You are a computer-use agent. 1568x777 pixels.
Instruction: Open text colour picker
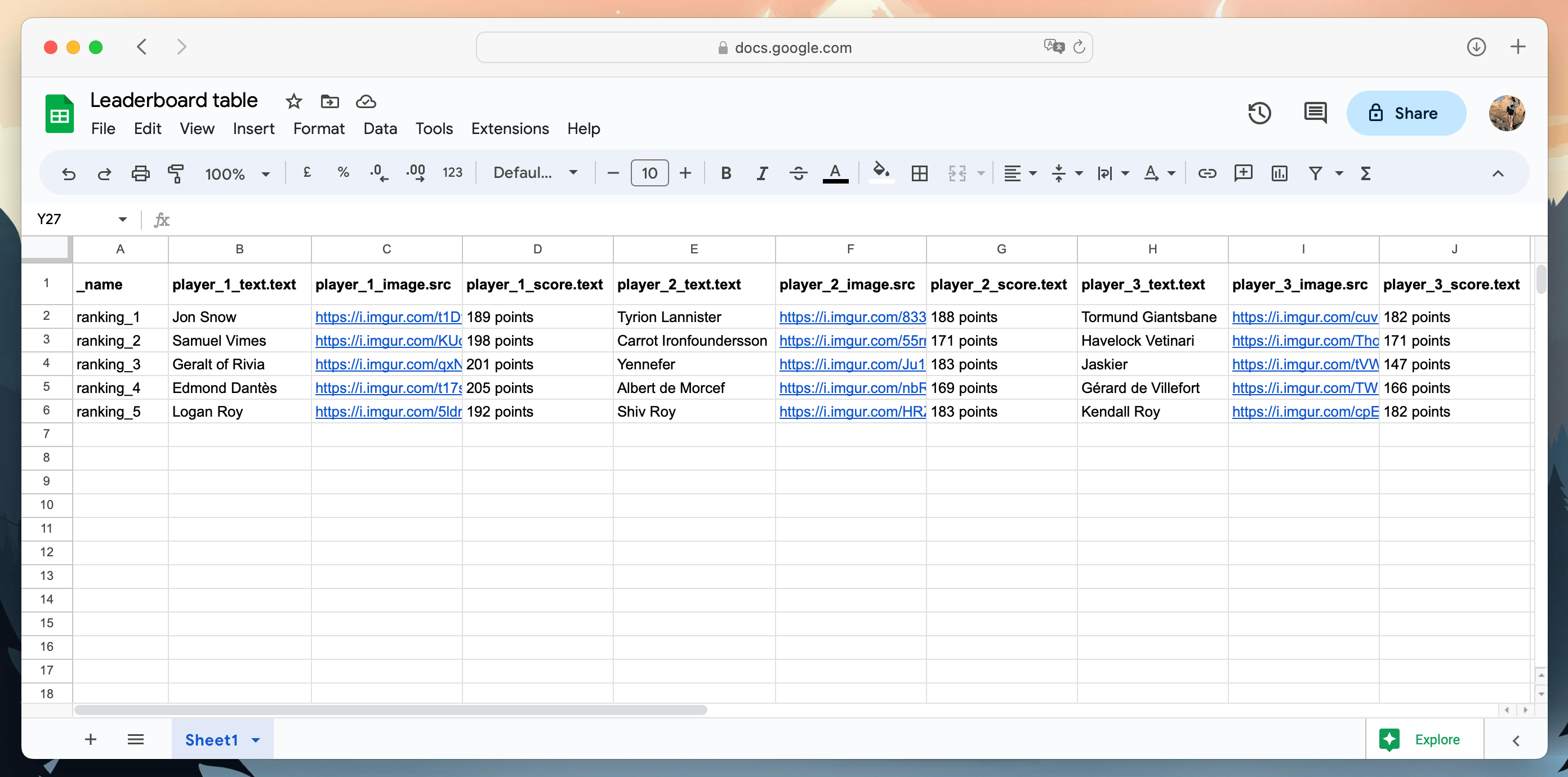pos(835,173)
